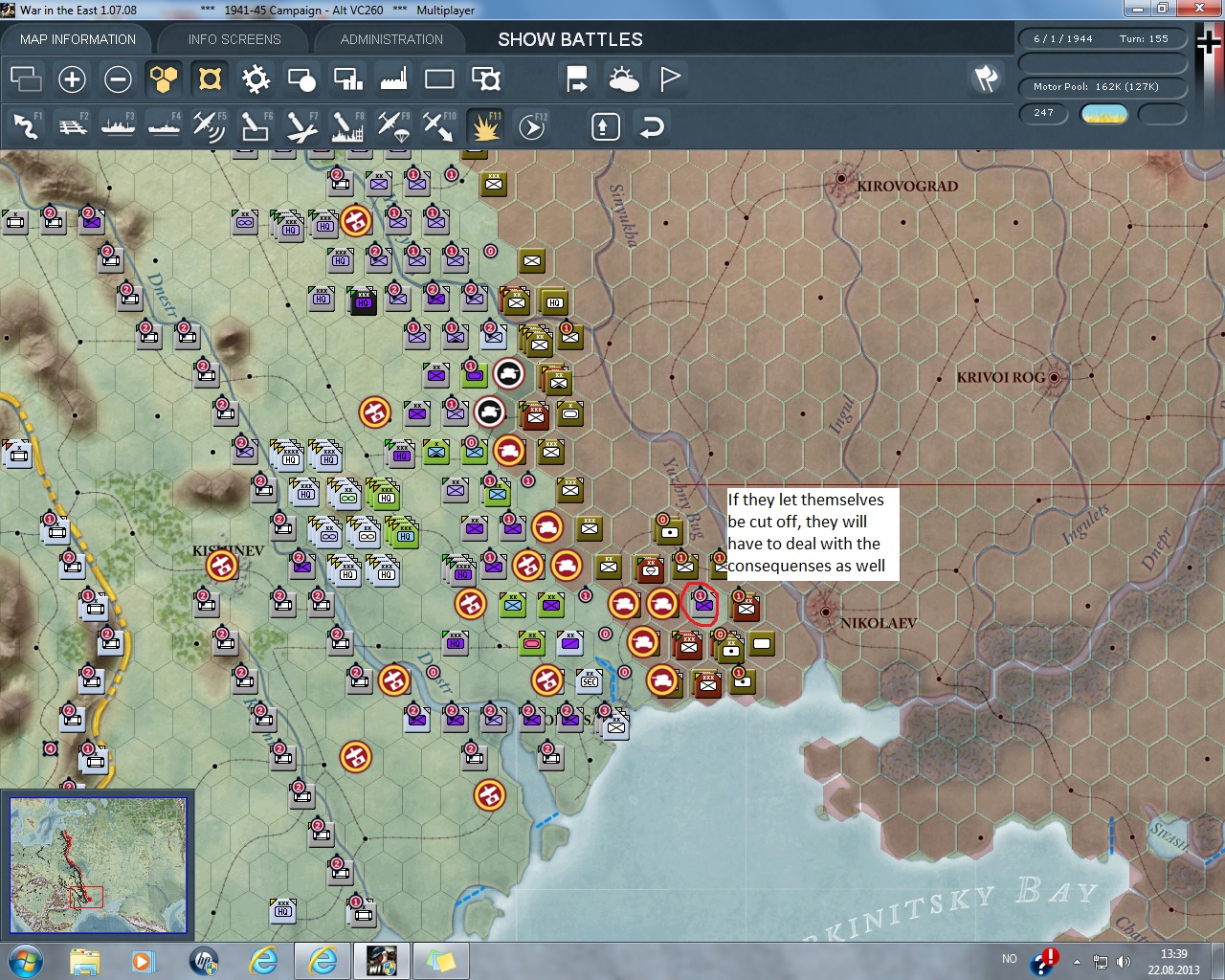Click the German cross flag side emblem

pos(1209,43)
